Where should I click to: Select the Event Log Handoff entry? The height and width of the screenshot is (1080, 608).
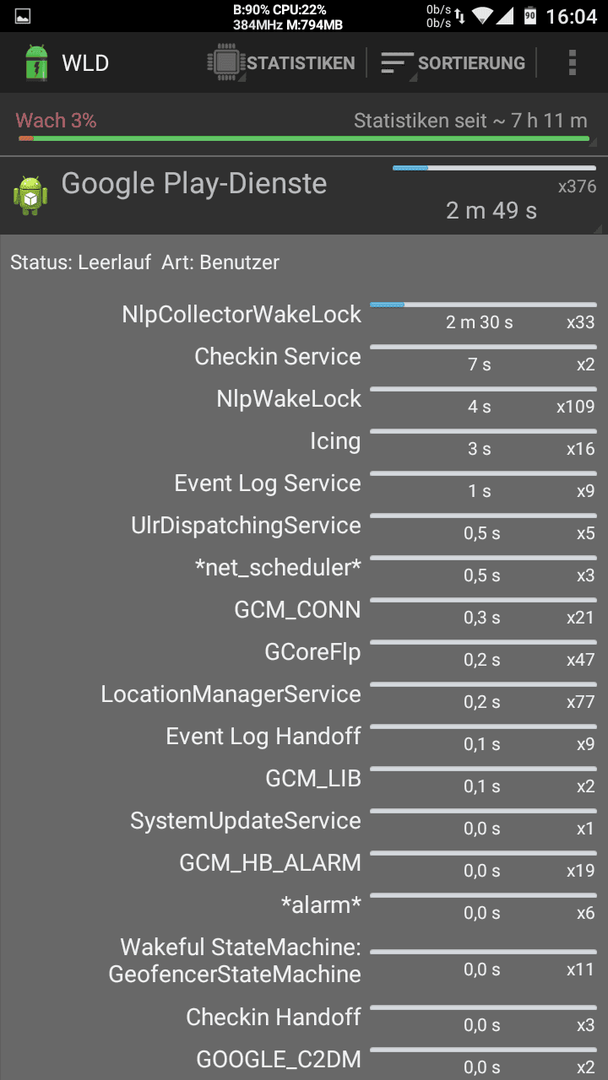pos(304,736)
